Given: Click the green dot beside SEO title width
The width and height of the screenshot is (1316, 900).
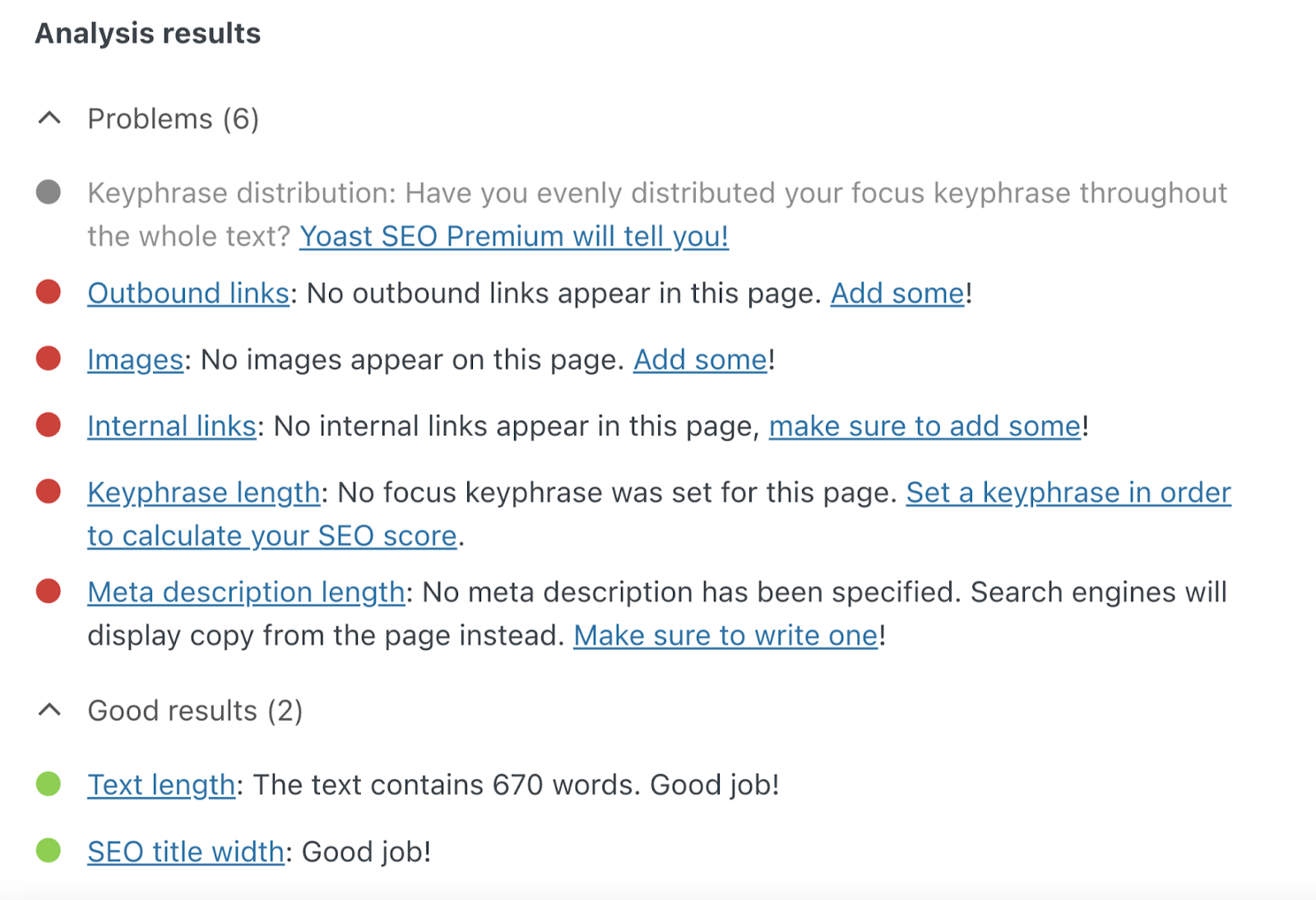Looking at the screenshot, I should 49,851.
